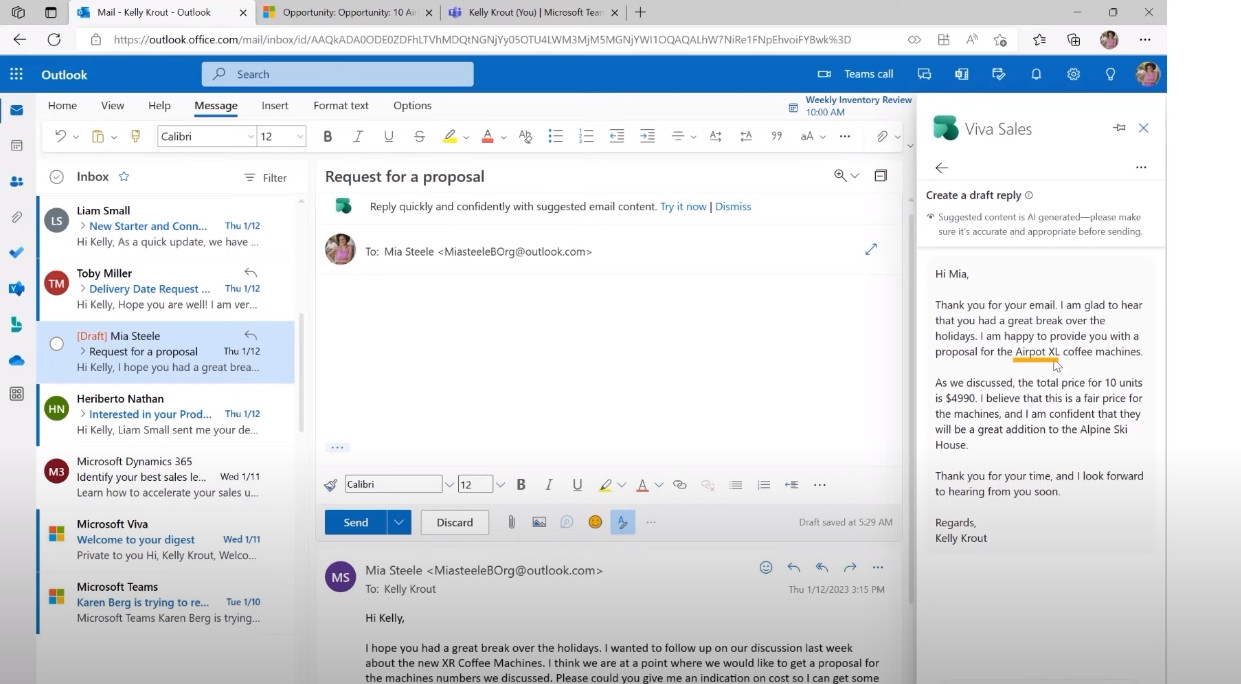Expand conversation New Starter and Conn...
Screen dimensions: 1241x684
pos(83,226)
